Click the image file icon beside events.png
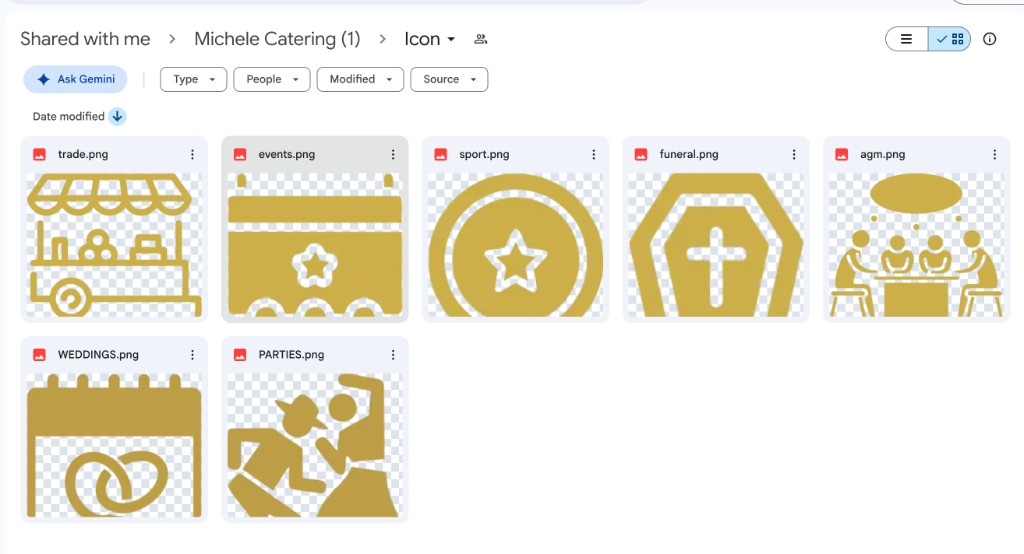 pyautogui.click(x=240, y=154)
